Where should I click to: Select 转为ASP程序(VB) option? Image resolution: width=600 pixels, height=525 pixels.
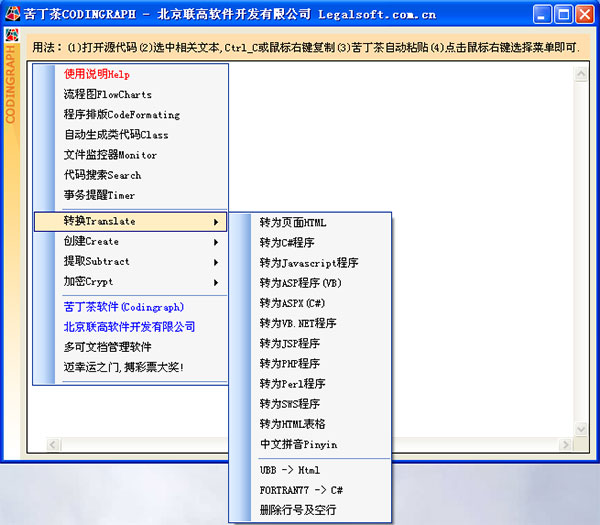[310, 283]
